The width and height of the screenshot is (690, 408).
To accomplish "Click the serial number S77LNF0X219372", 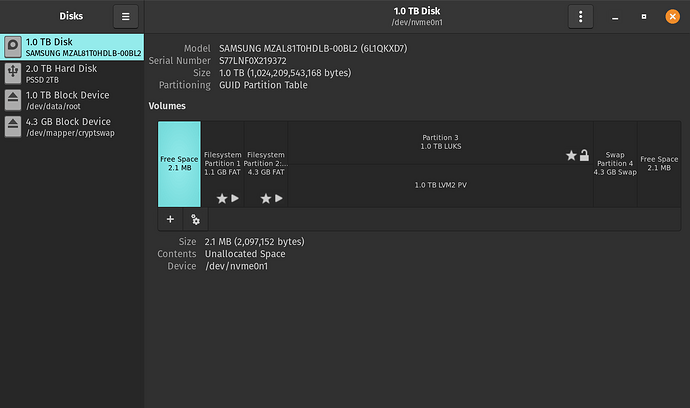I will pos(253,61).
